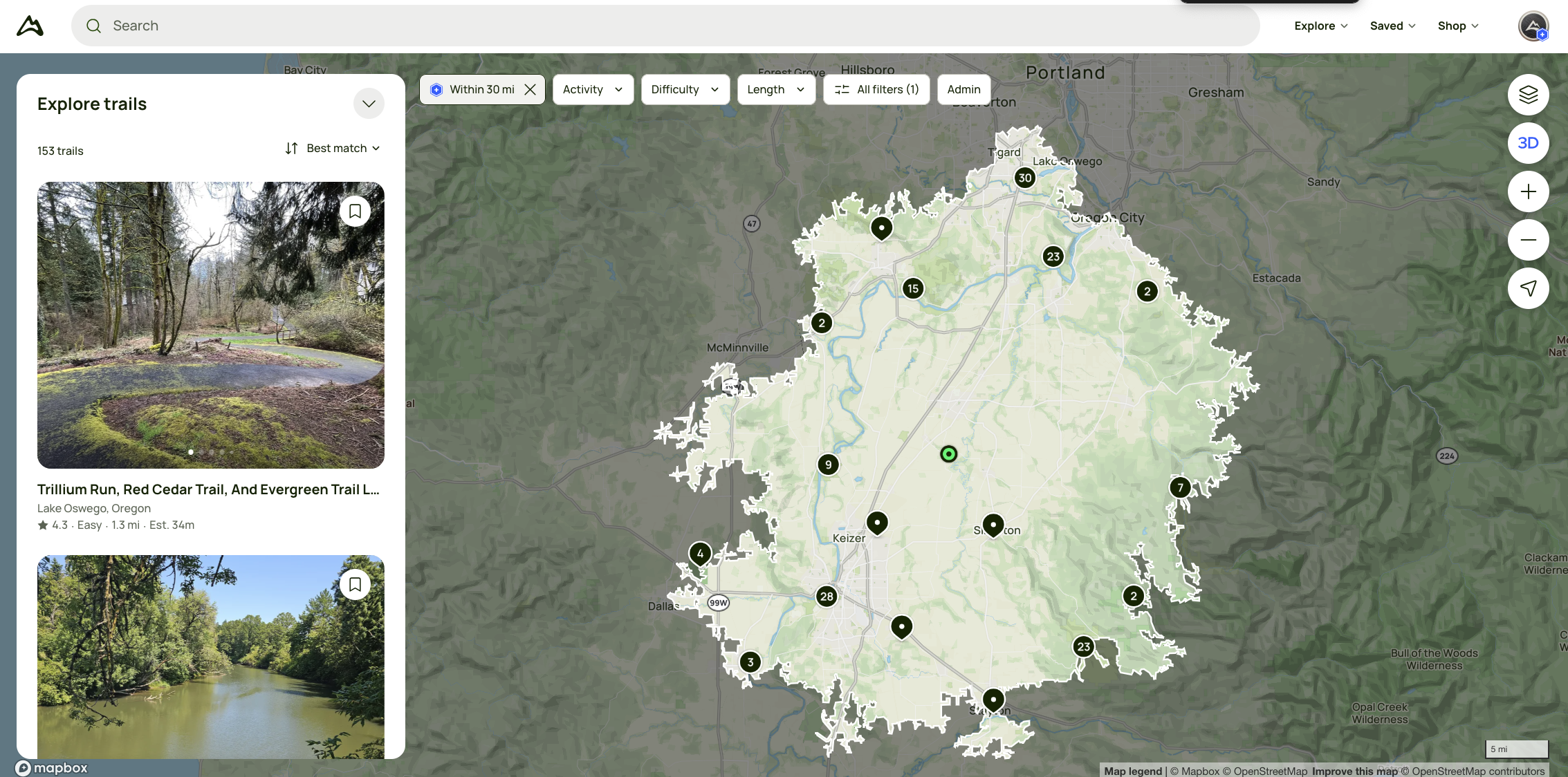Click the 2 cluster near Estacada
The width and height of the screenshot is (1568, 777).
pyautogui.click(x=1147, y=291)
